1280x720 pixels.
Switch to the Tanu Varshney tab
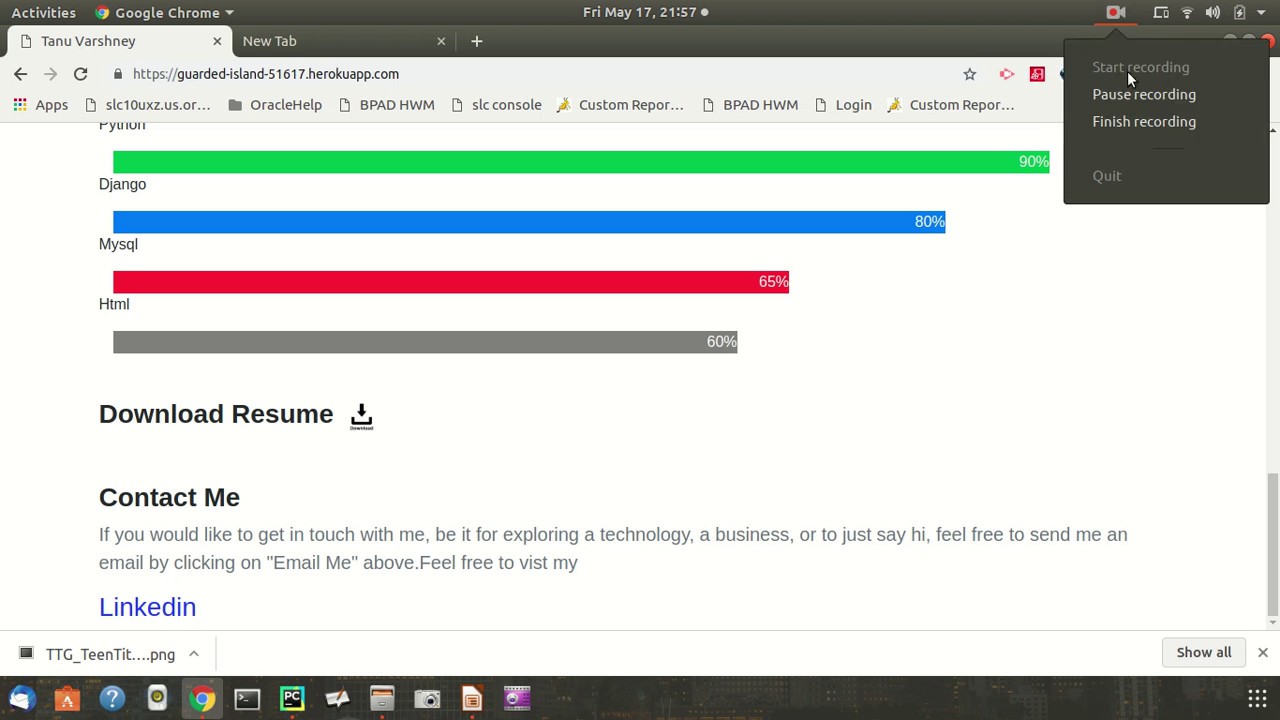(118, 41)
